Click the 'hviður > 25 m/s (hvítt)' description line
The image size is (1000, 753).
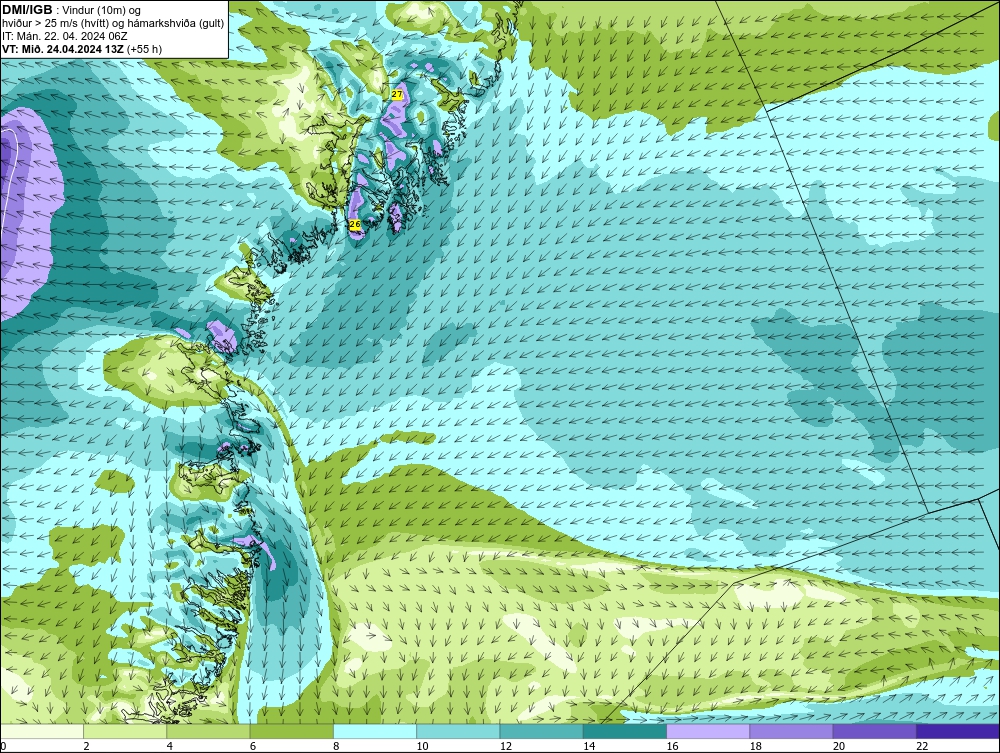point(113,24)
